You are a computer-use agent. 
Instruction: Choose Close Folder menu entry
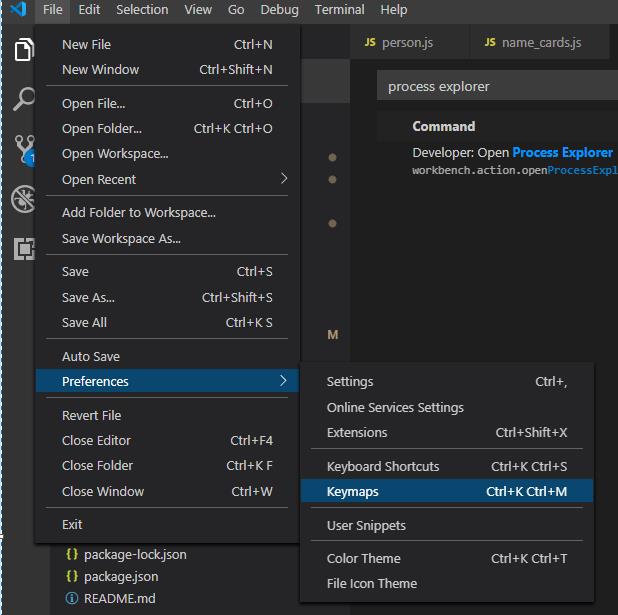click(x=167, y=466)
